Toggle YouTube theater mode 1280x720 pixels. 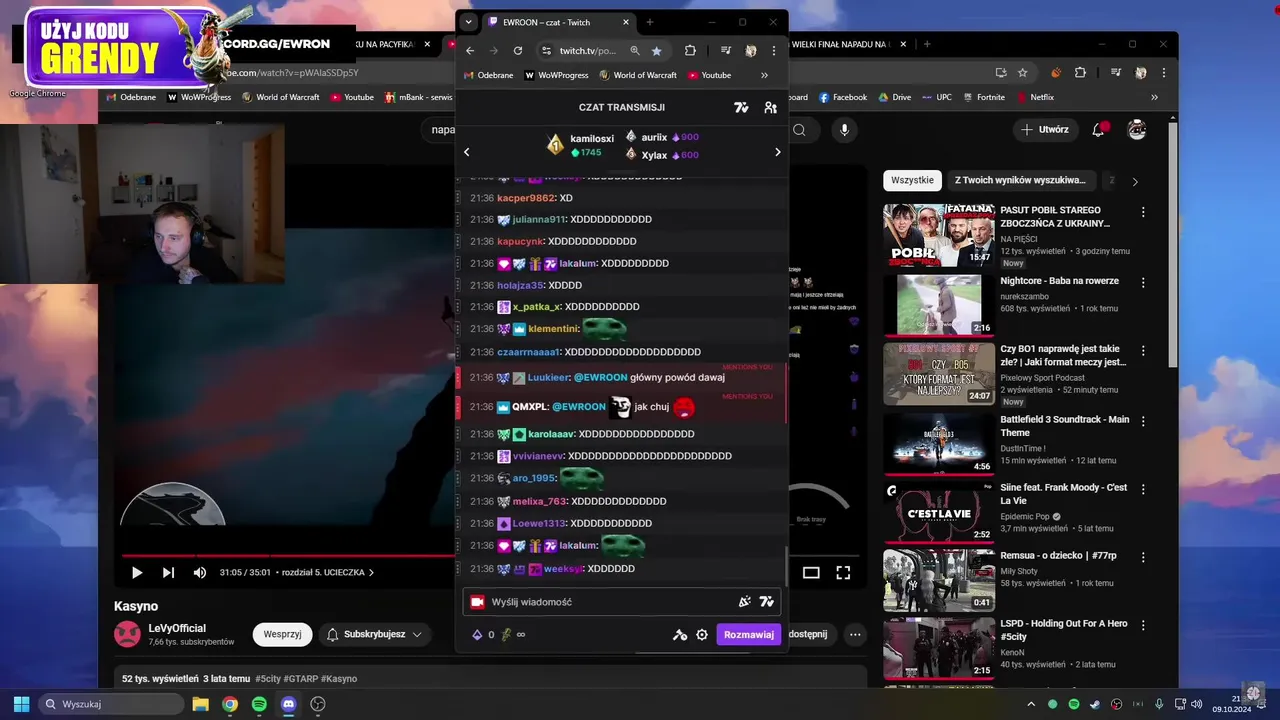pyautogui.click(x=811, y=573)
